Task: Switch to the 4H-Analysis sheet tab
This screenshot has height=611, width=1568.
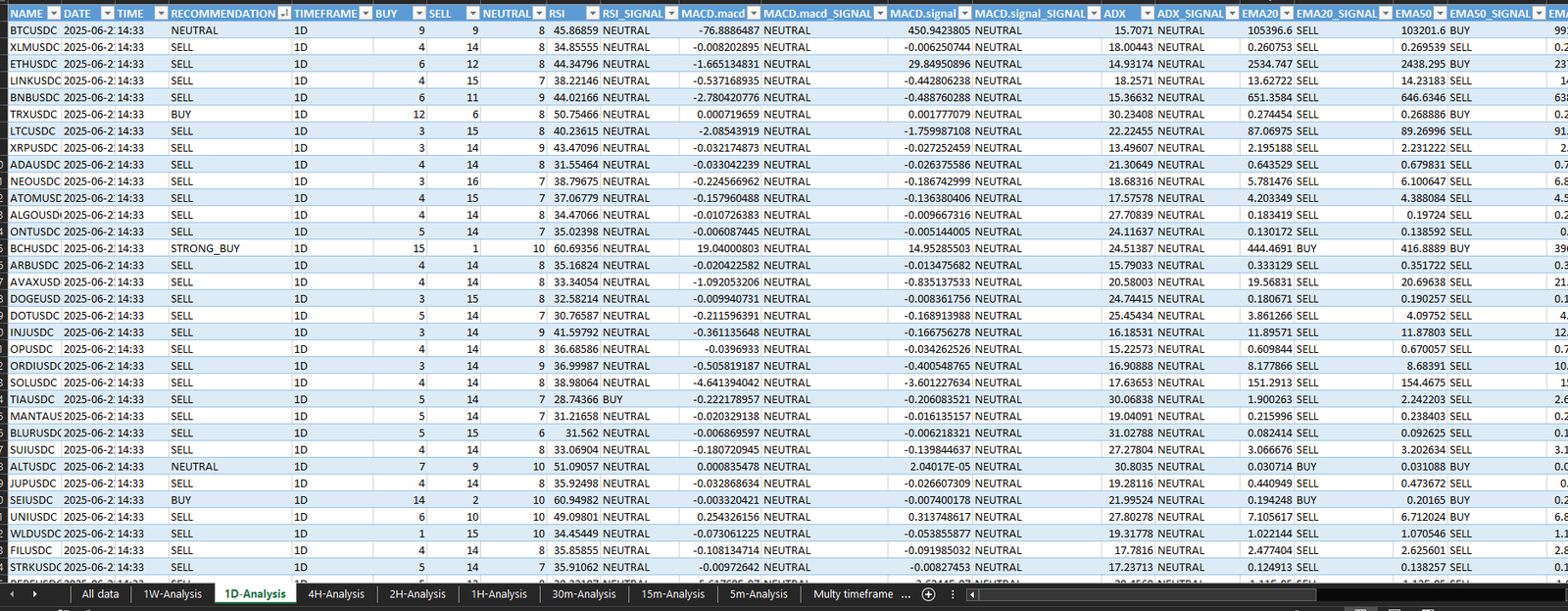Action: [x=336, y=594]
